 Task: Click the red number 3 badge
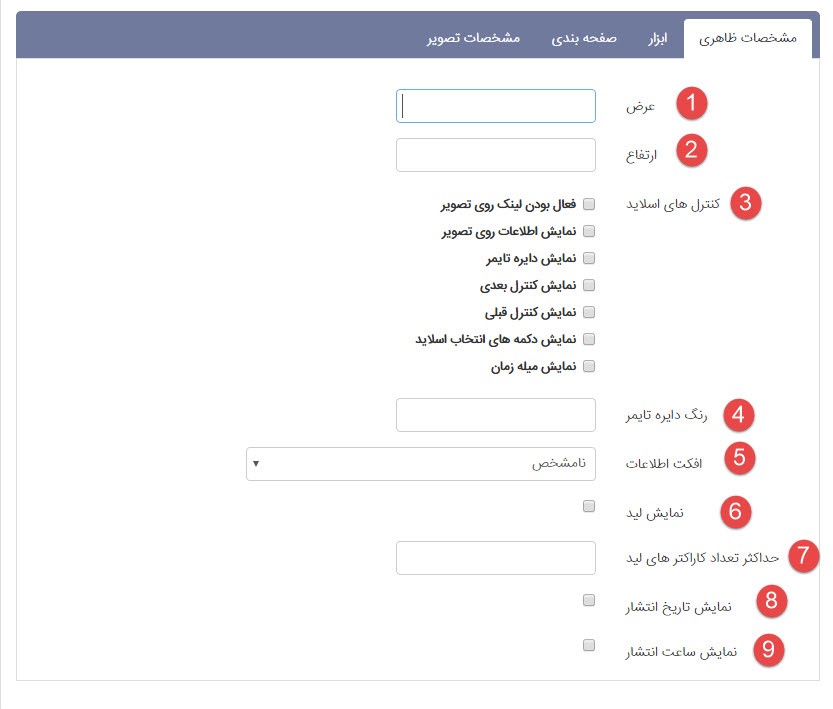(746, 203)
